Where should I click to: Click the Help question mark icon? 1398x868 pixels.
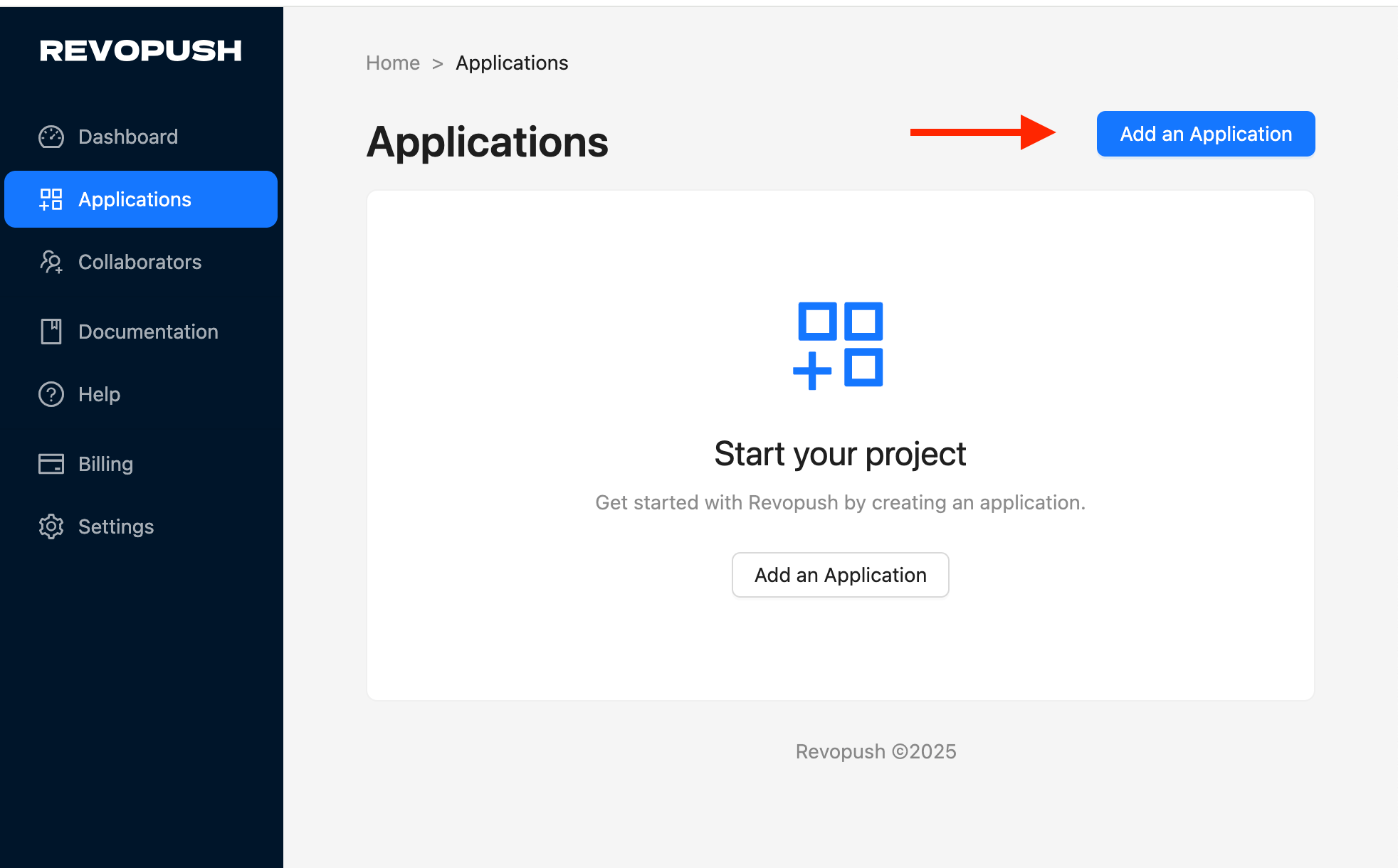[x=51, y=394]
